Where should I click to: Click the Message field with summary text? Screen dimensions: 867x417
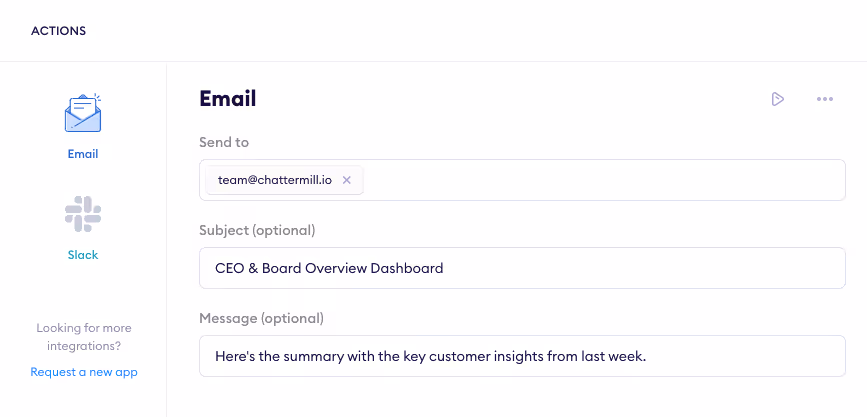tap(522, 356)
